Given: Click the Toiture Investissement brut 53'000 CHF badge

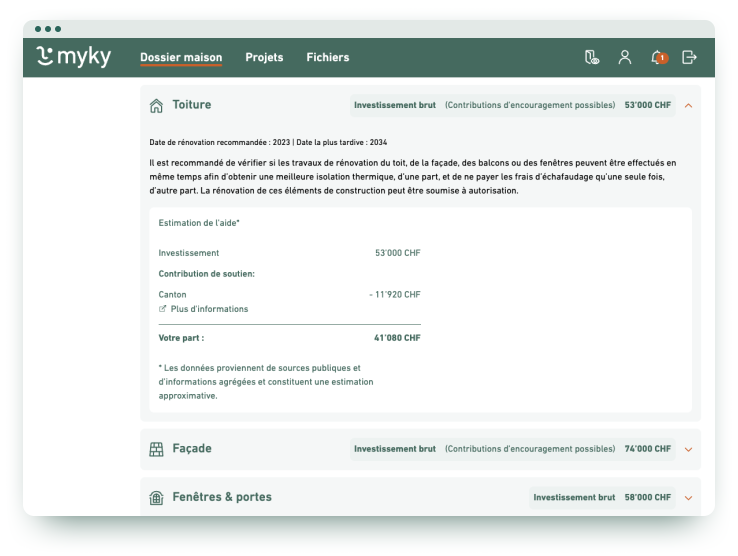Looking at the screenshot, I should (513, 105).
